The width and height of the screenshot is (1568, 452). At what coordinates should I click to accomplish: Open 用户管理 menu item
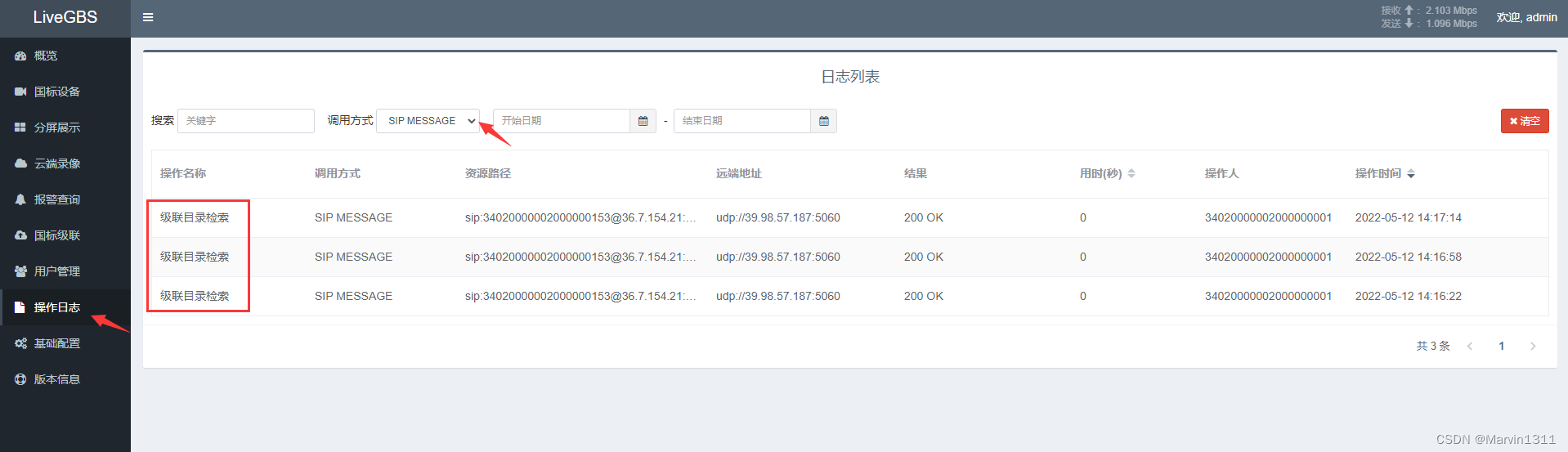pyautogui.click(x=65, y=271)
